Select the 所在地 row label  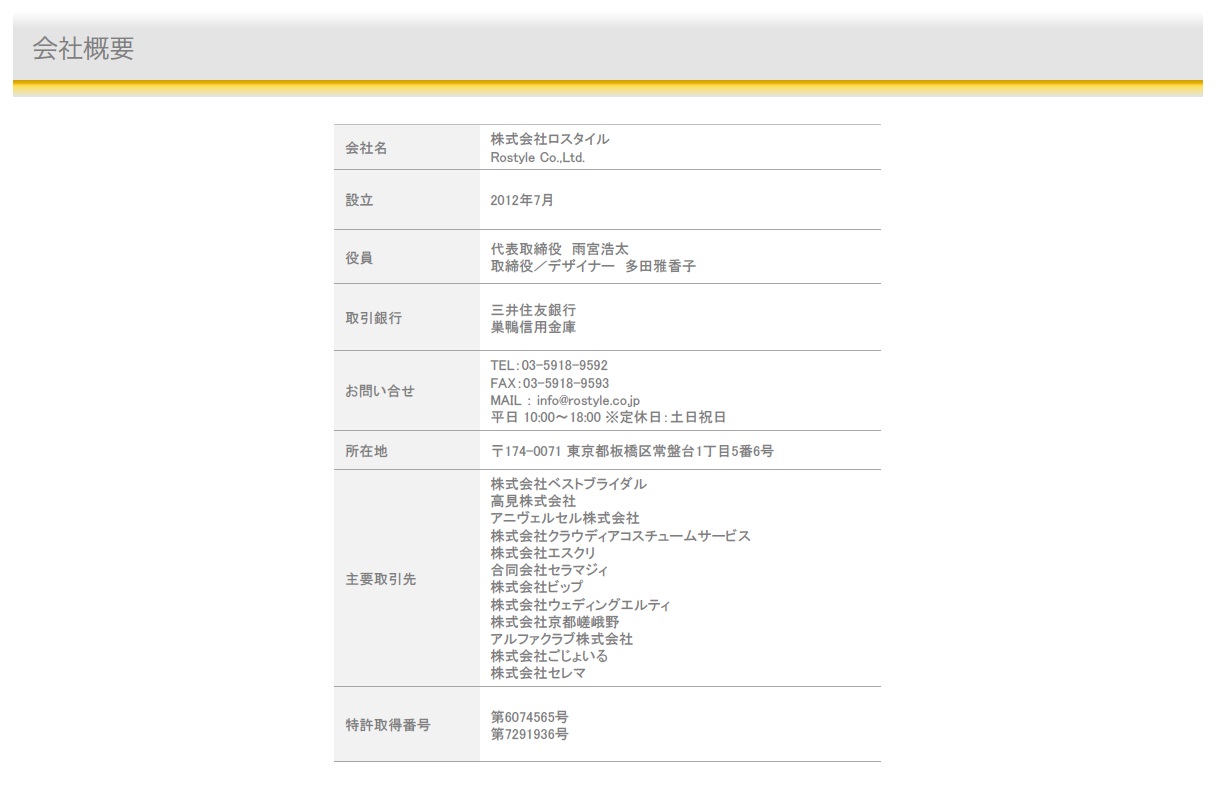point(366,451)
